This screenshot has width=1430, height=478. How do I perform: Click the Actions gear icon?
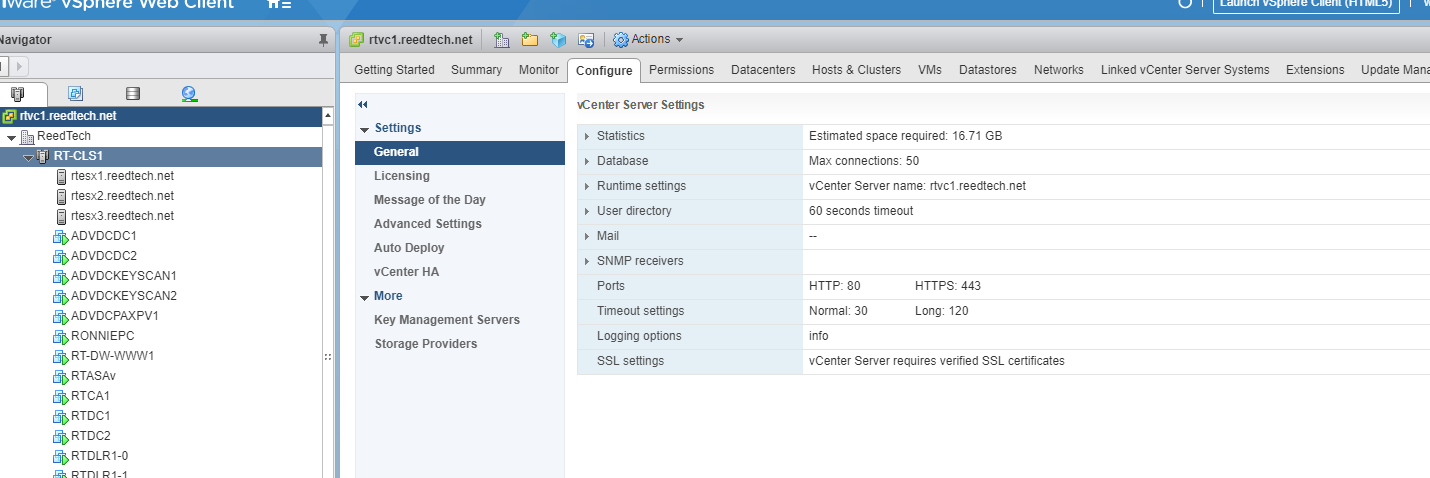click(620, 40)
